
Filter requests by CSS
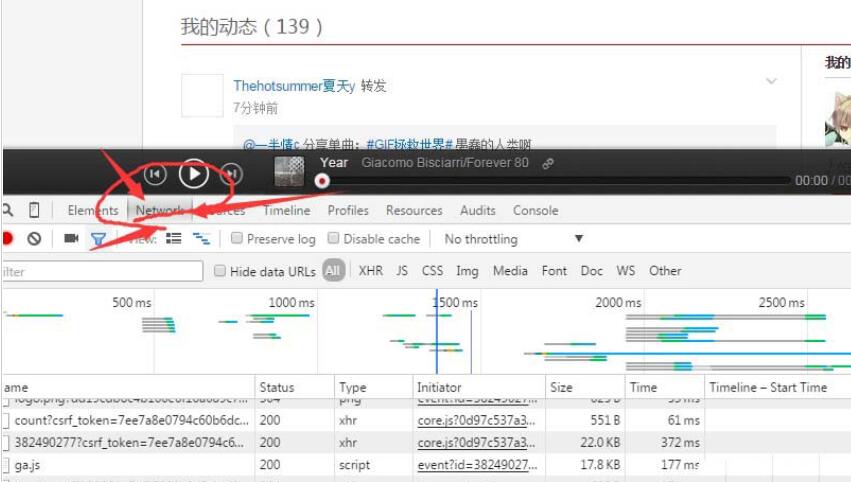click(x=433, y=270)
